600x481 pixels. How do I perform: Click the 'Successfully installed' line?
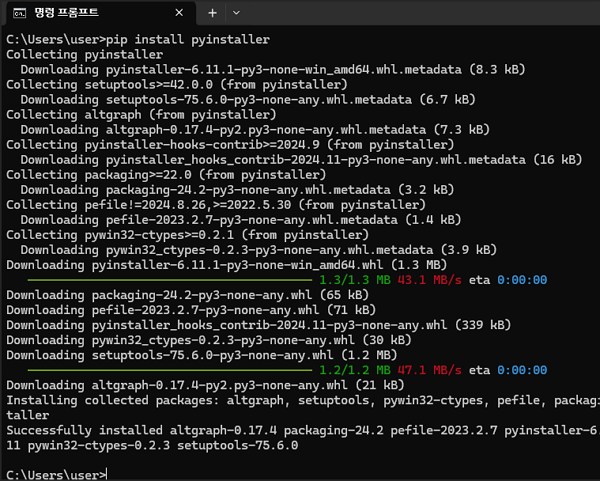[x=303, y=430]
